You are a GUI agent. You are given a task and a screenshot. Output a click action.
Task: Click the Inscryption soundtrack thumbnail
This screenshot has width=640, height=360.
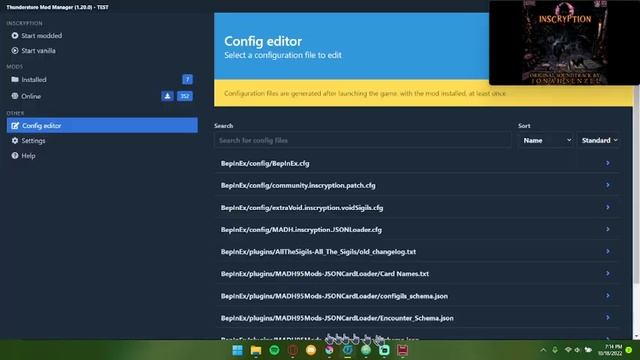point(564,42)
